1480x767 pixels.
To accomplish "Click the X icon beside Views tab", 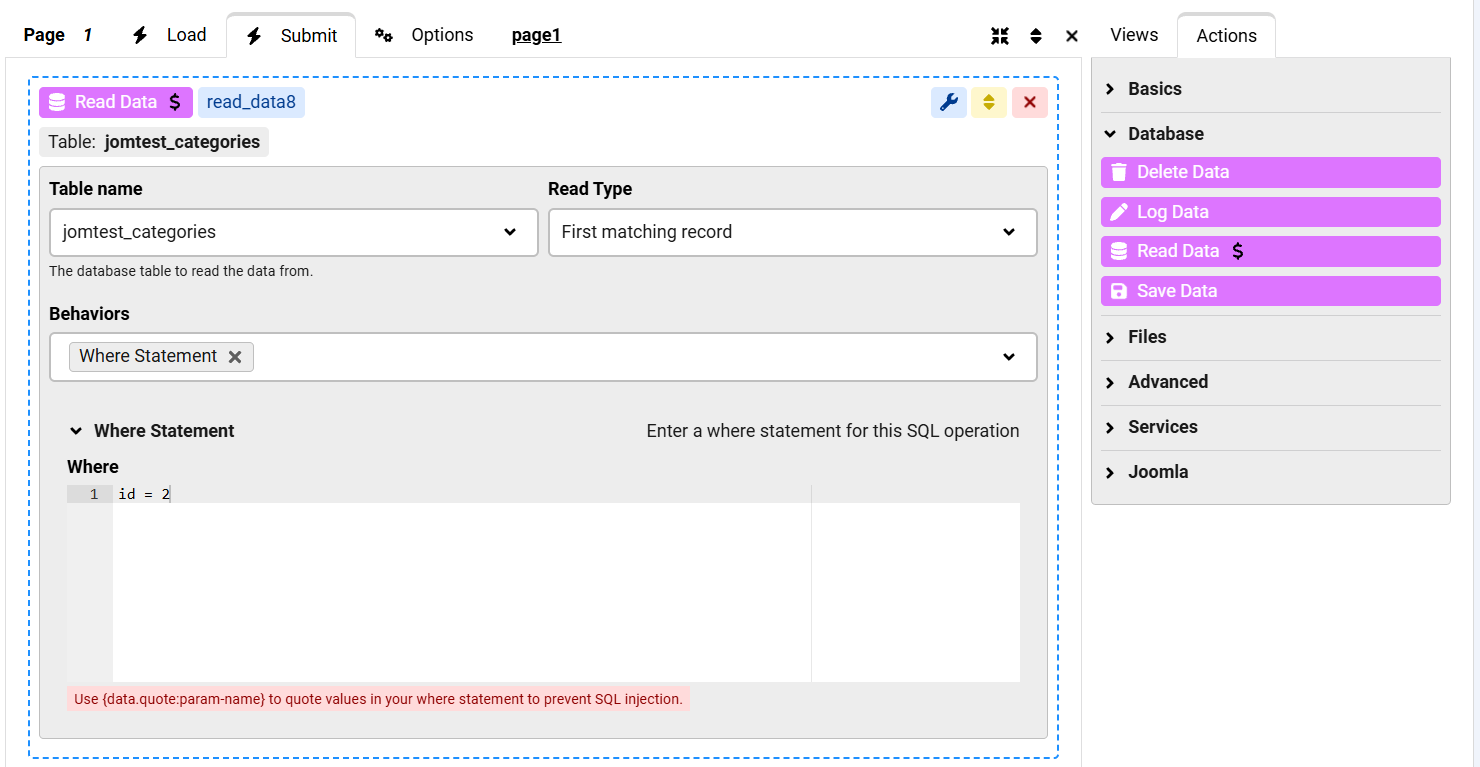I will coord(1072,36).
